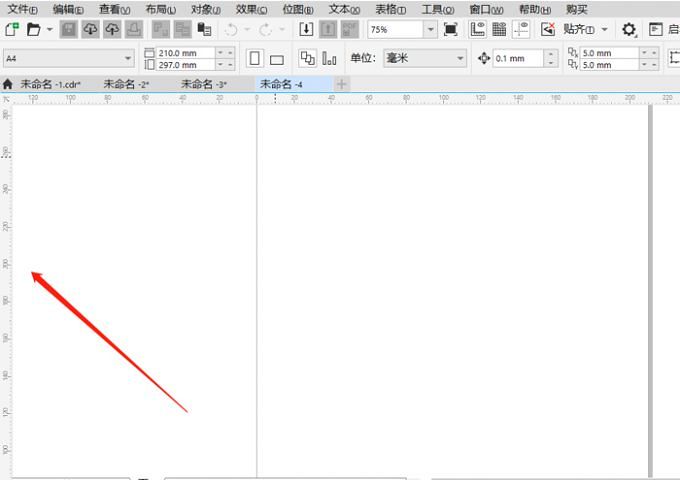The height and width of the screenshot is (480, 680).
Task: Click the Open folder icon
Action: pyautogui.click(x=33, y=29)
